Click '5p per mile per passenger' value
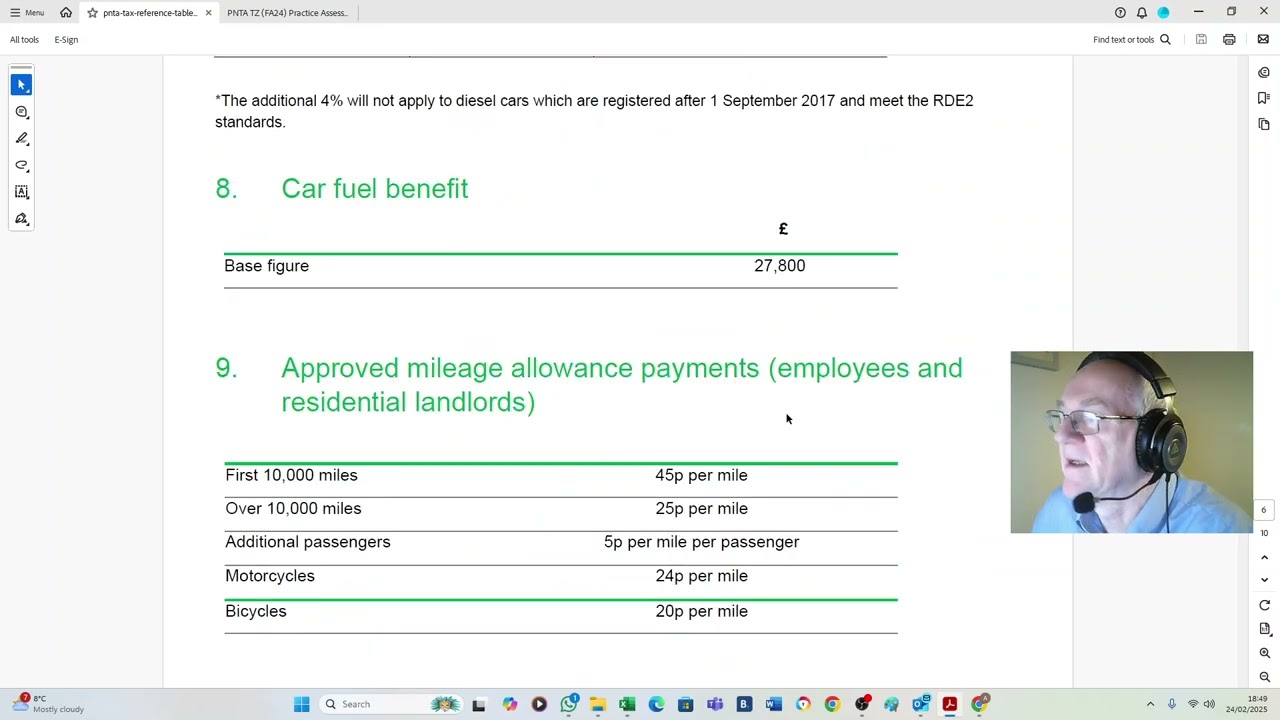Image resolution: width=1280 pixels, height=720 pixels. pyautogui.click(x=701, y=542)
